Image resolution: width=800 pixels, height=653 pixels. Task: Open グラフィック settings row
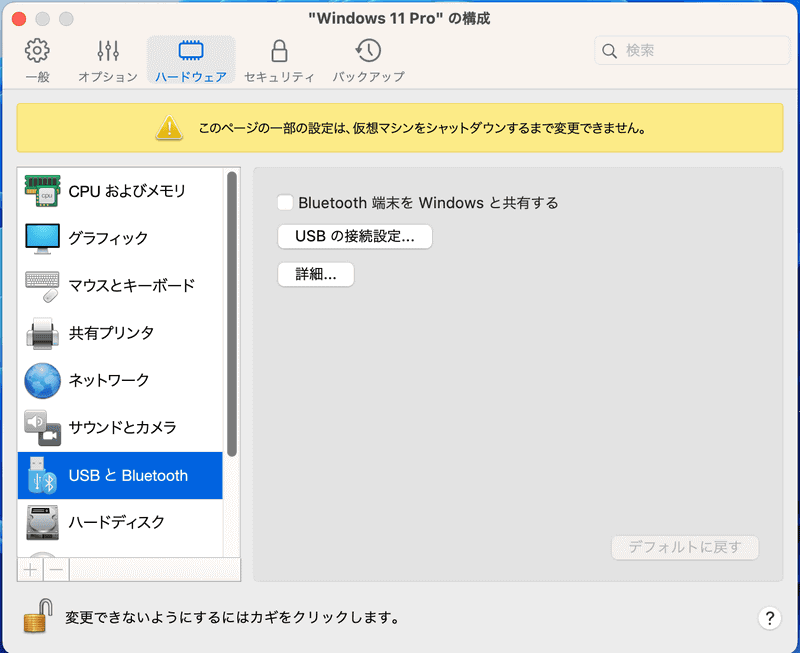point(120,238)
